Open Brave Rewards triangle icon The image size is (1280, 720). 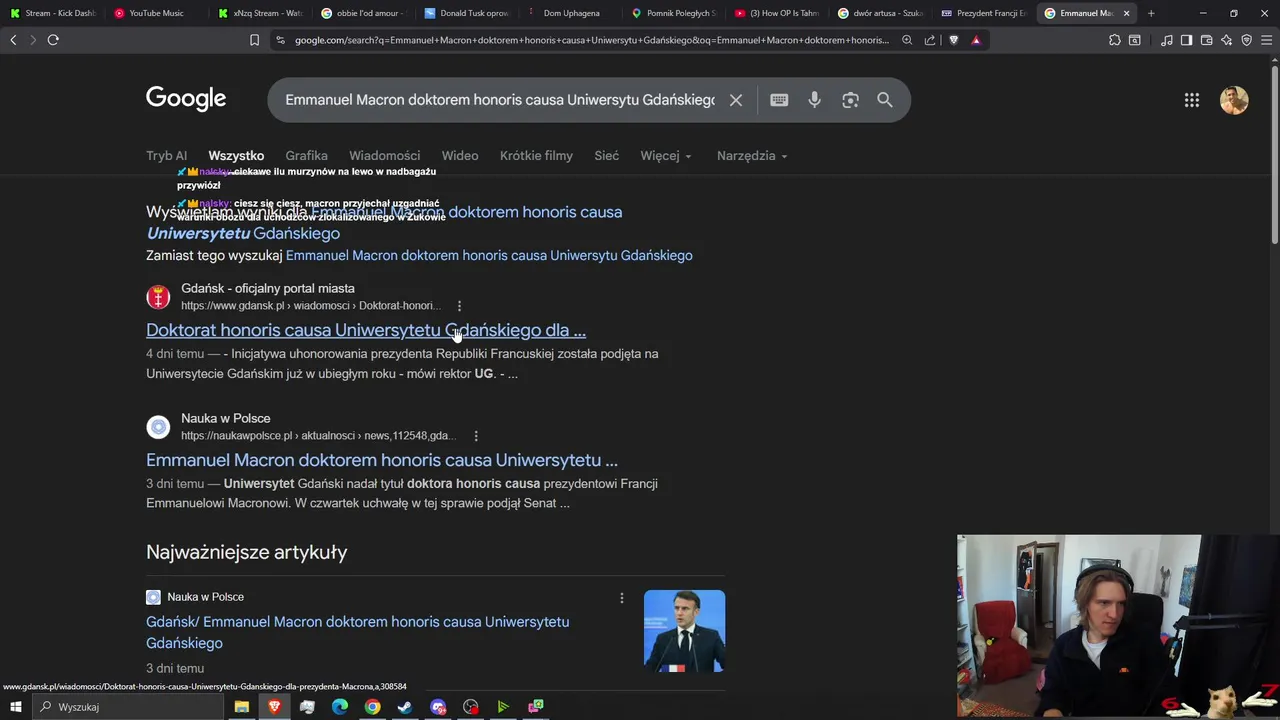click(976, 40)
